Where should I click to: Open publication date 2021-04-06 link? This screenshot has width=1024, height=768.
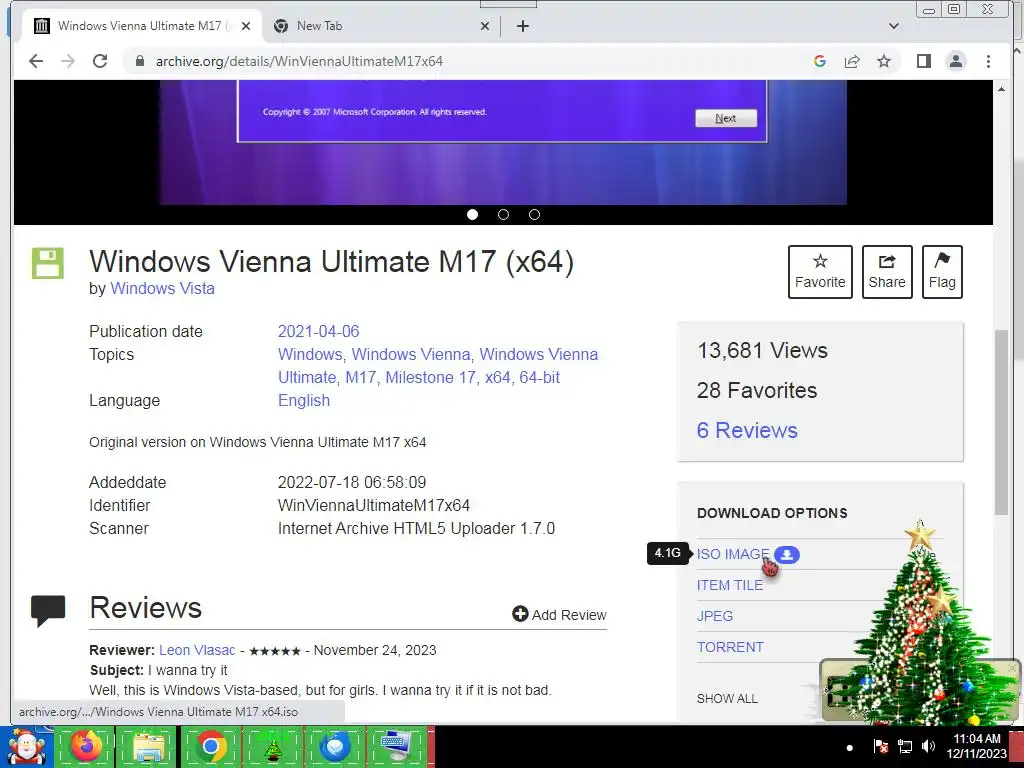pos(319,332)
